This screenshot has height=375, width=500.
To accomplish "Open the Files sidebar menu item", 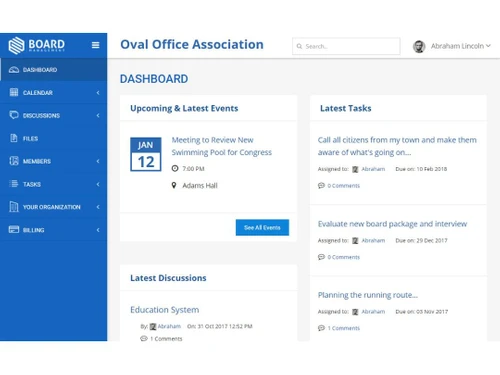I will [54, 138].
